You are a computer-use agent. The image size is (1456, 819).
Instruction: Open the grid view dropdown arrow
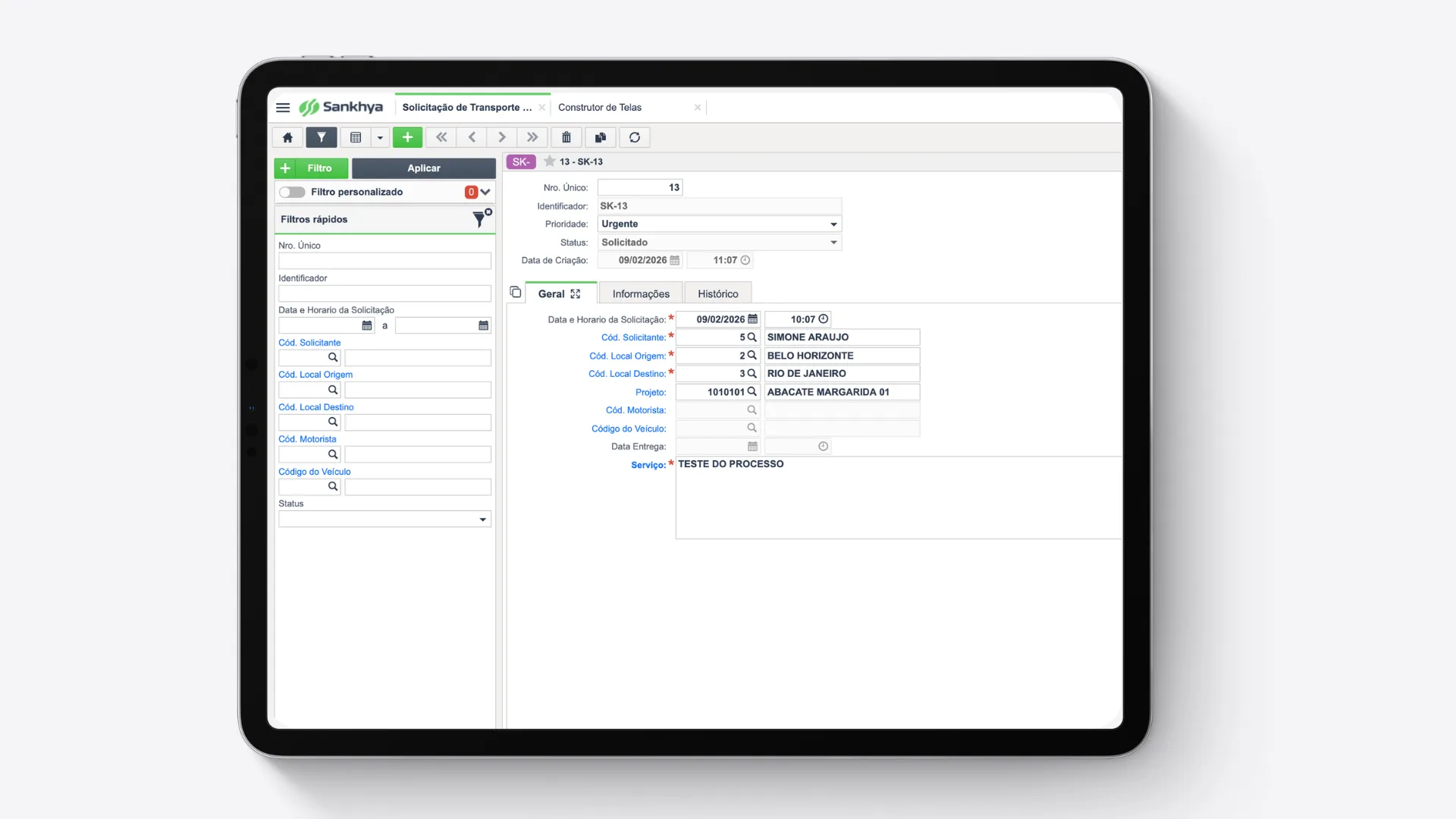[x=380, y=137]
